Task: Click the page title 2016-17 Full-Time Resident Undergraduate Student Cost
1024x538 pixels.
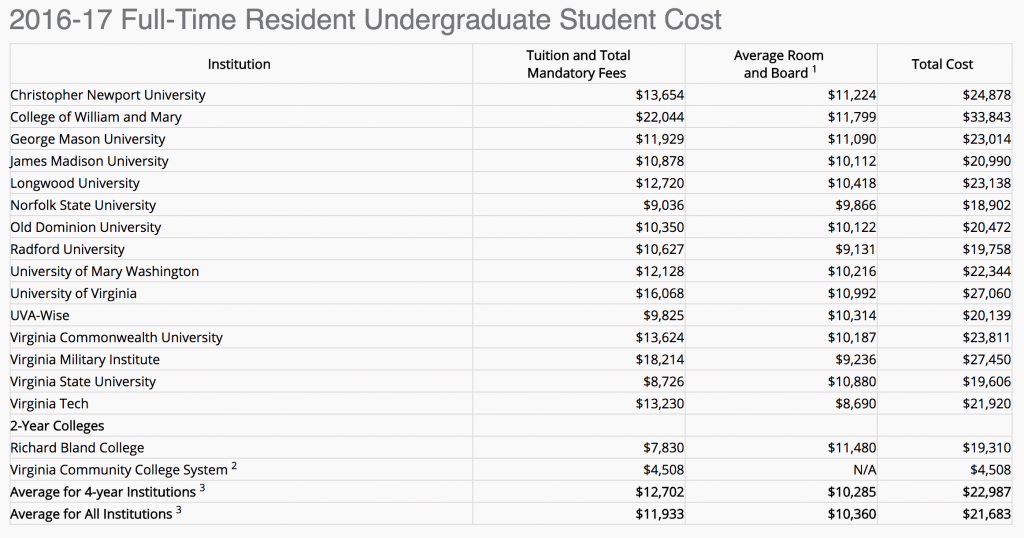Action: click(x=364, y=21)
